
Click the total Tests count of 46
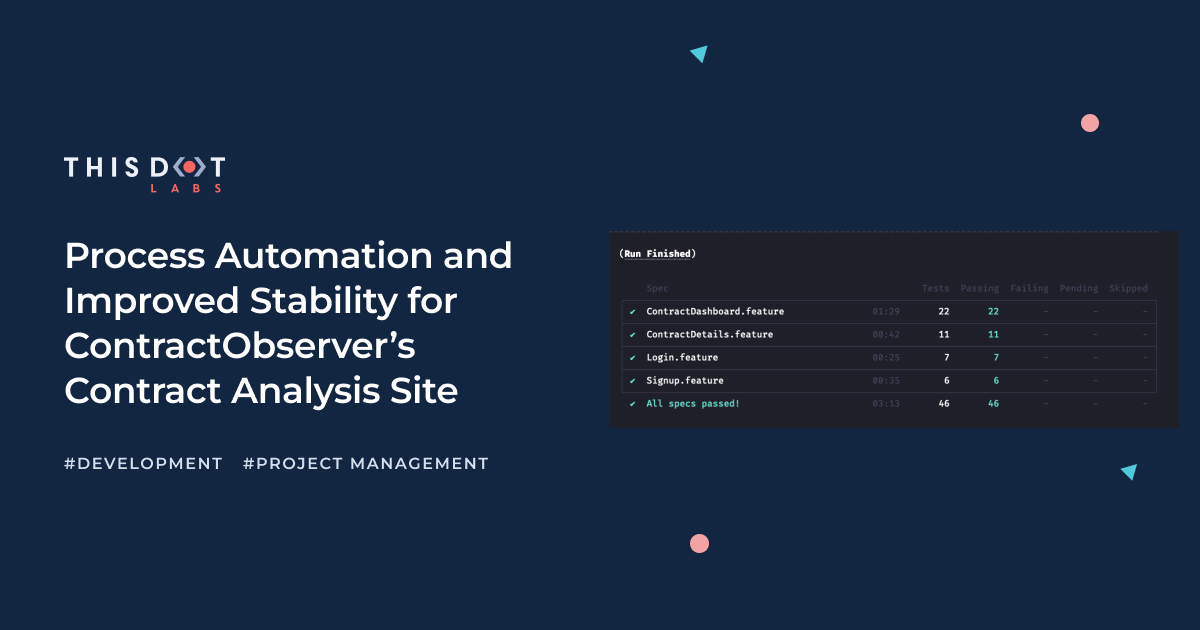tap(944, 403)
